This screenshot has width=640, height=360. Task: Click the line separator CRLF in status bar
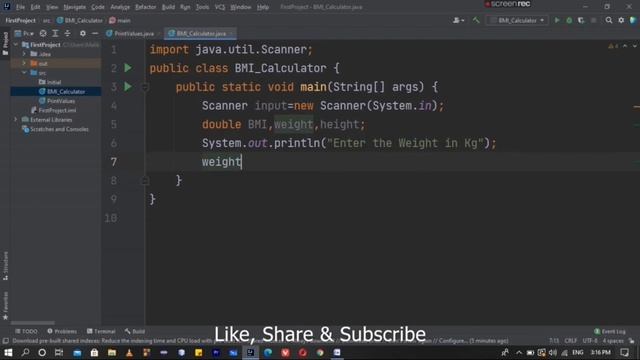tap(571, 340)
